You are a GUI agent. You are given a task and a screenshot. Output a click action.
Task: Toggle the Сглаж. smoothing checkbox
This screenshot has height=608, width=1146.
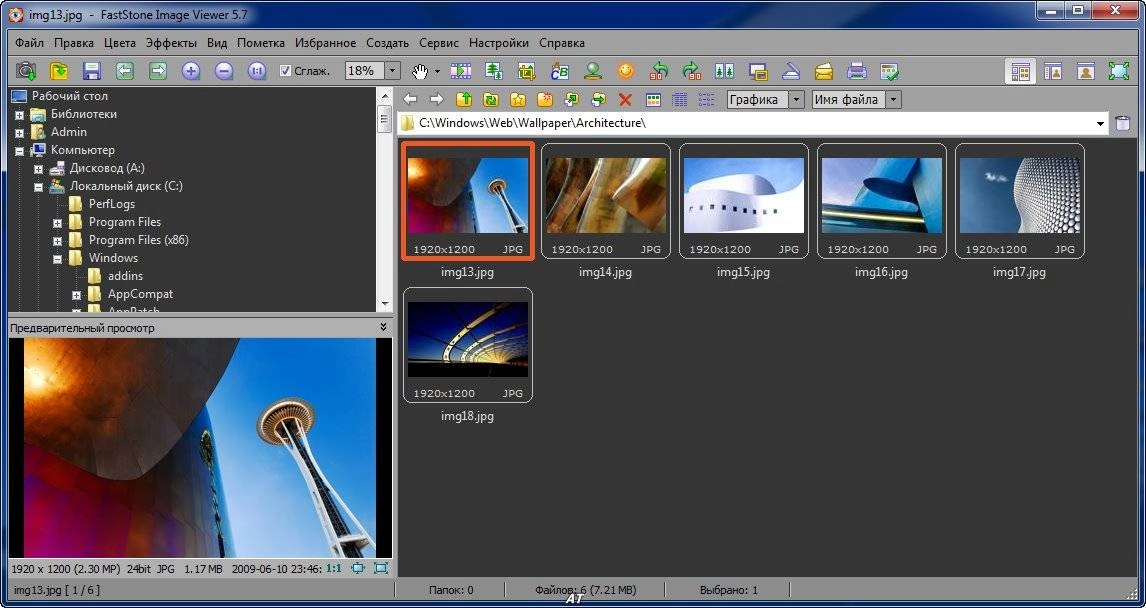(x=286, y=71)
